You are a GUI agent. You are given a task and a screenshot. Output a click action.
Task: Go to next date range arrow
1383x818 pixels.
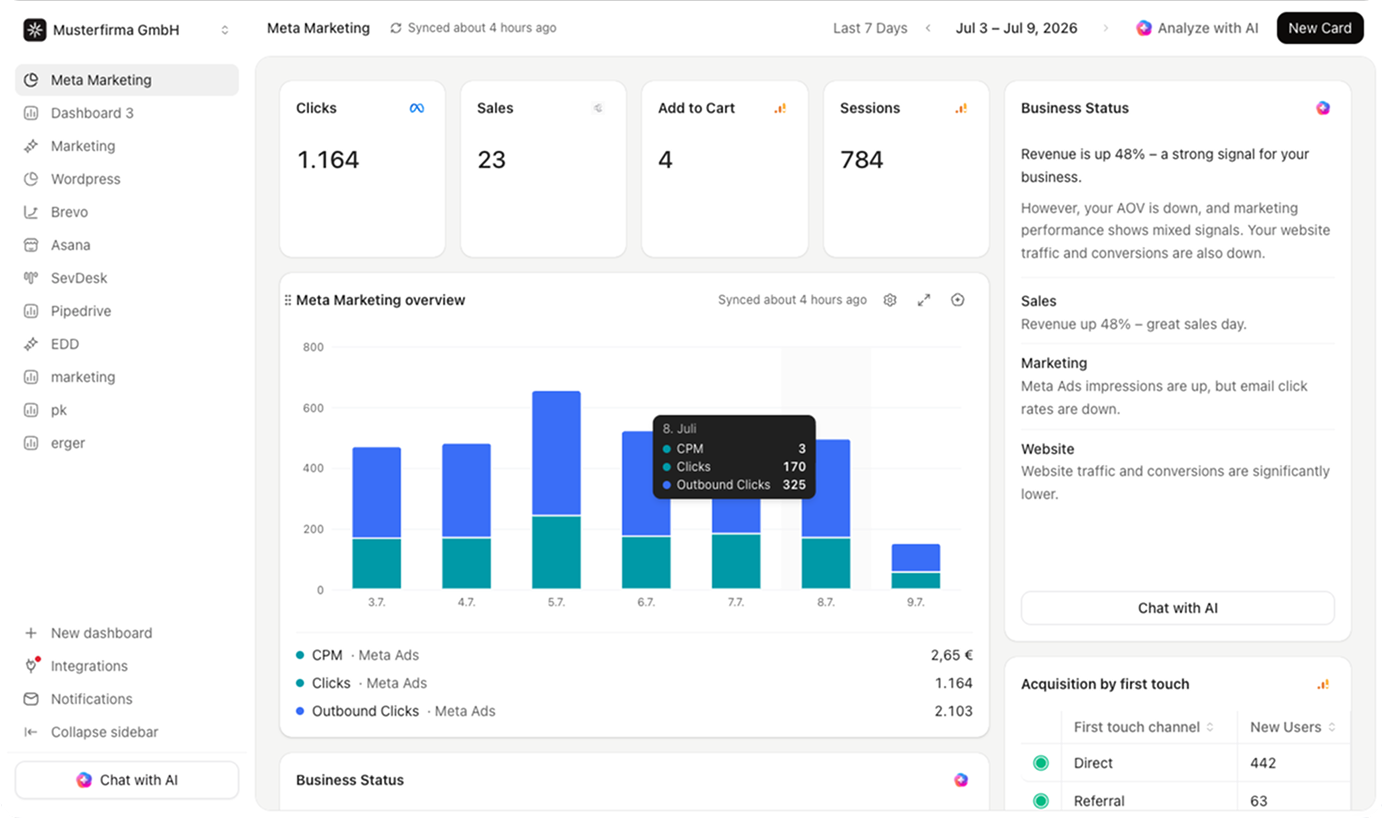[x=1106, y=28]
